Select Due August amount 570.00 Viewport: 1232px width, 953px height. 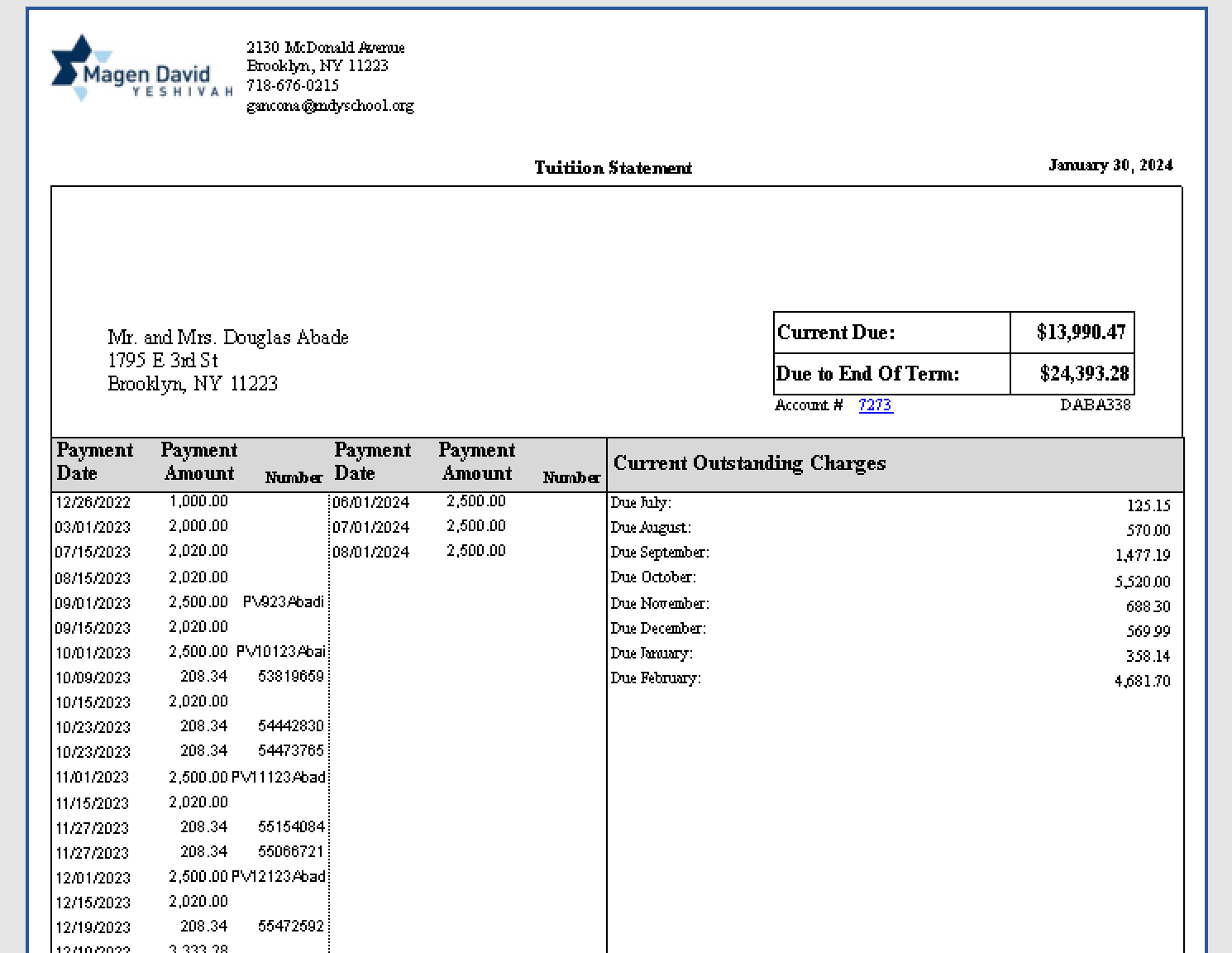1148,530
